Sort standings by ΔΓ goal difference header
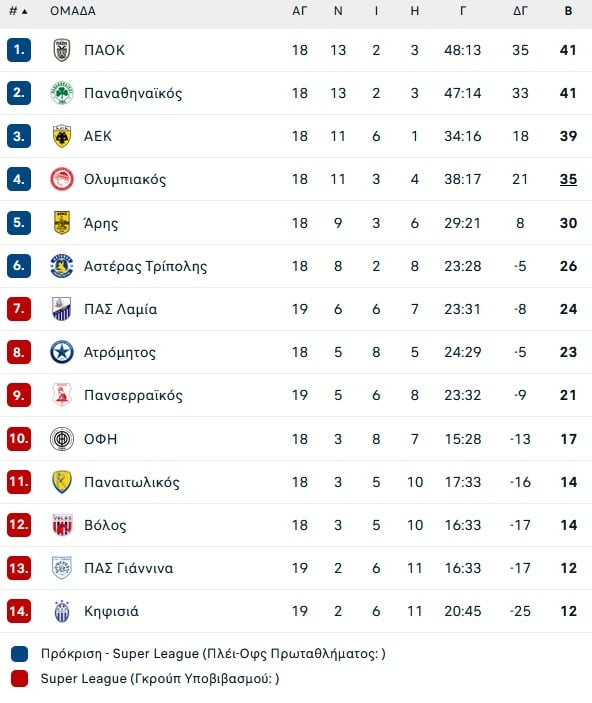The width and height of the screenshot is (592, 703). point(520,11)
